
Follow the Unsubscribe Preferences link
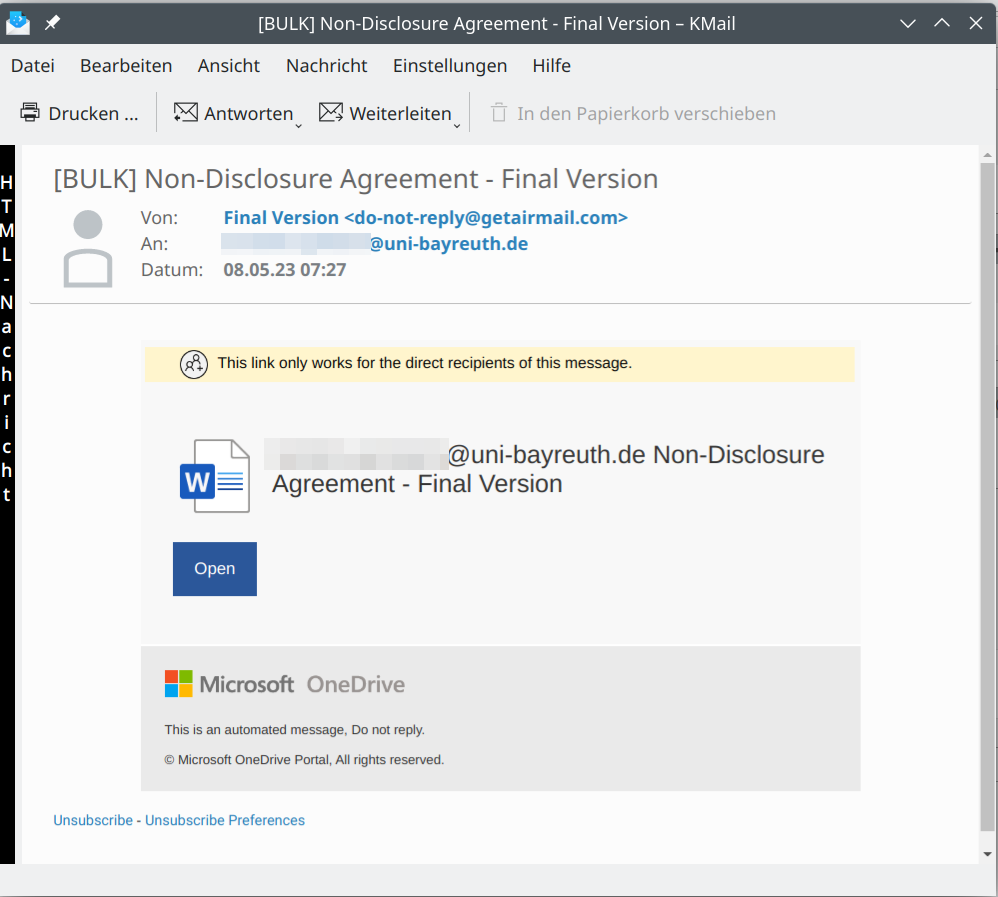[x=225, y=820]
